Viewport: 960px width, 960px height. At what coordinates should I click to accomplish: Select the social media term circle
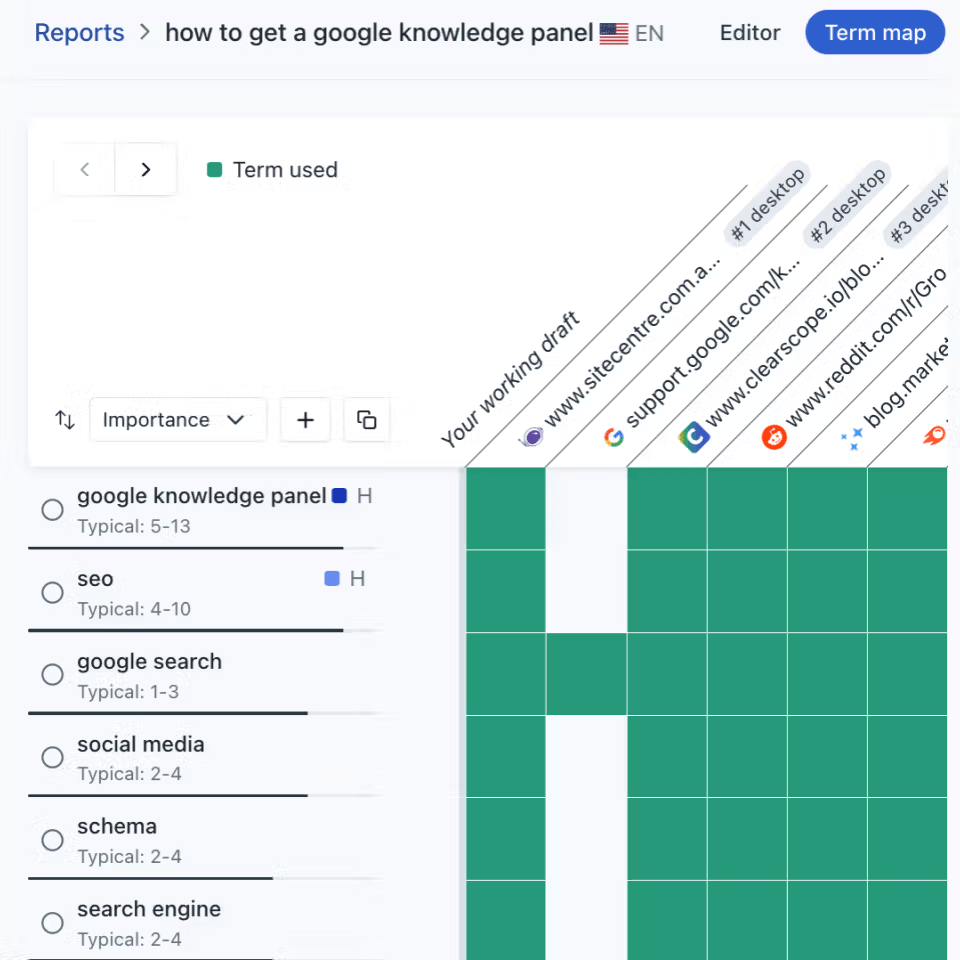(53, 758)
